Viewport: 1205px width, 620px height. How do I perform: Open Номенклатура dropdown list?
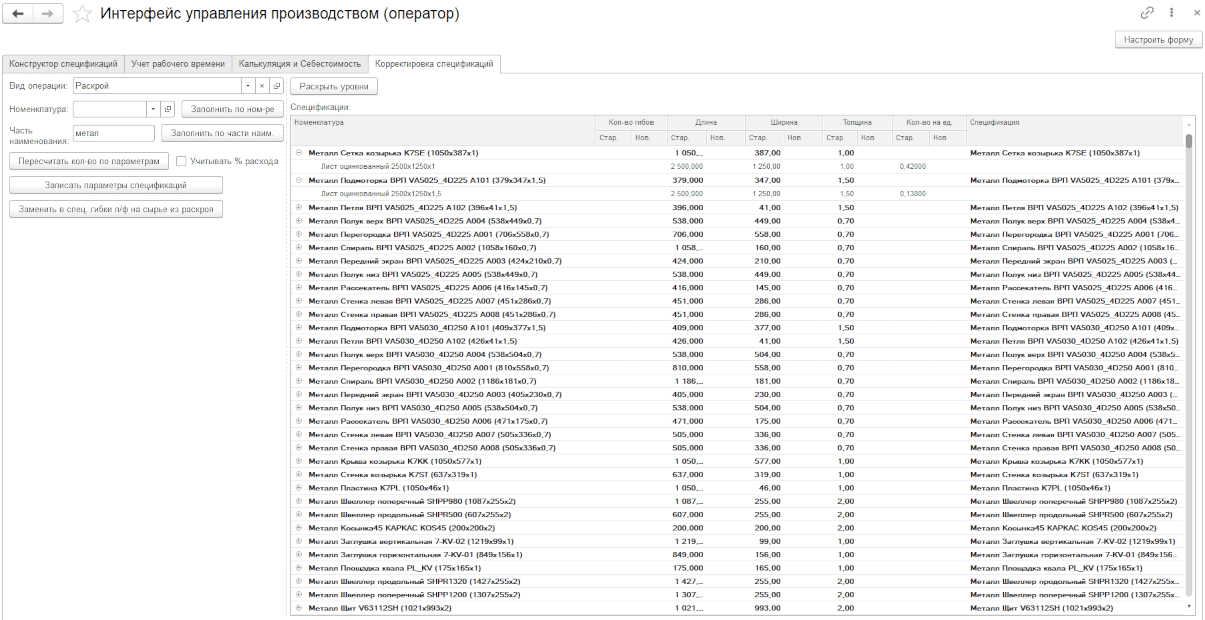pos(152,108)
